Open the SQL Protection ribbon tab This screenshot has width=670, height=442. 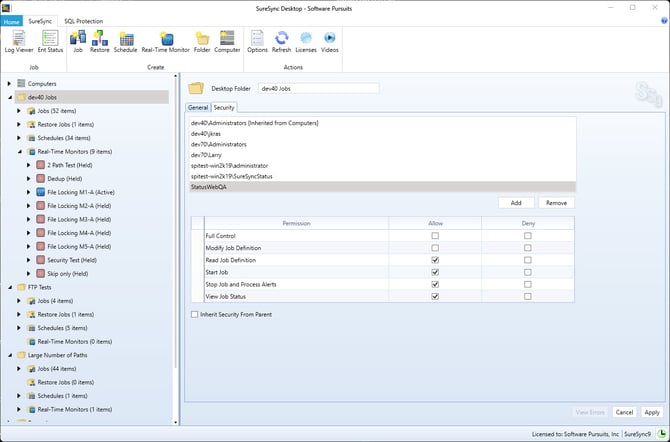pos(83,21)
